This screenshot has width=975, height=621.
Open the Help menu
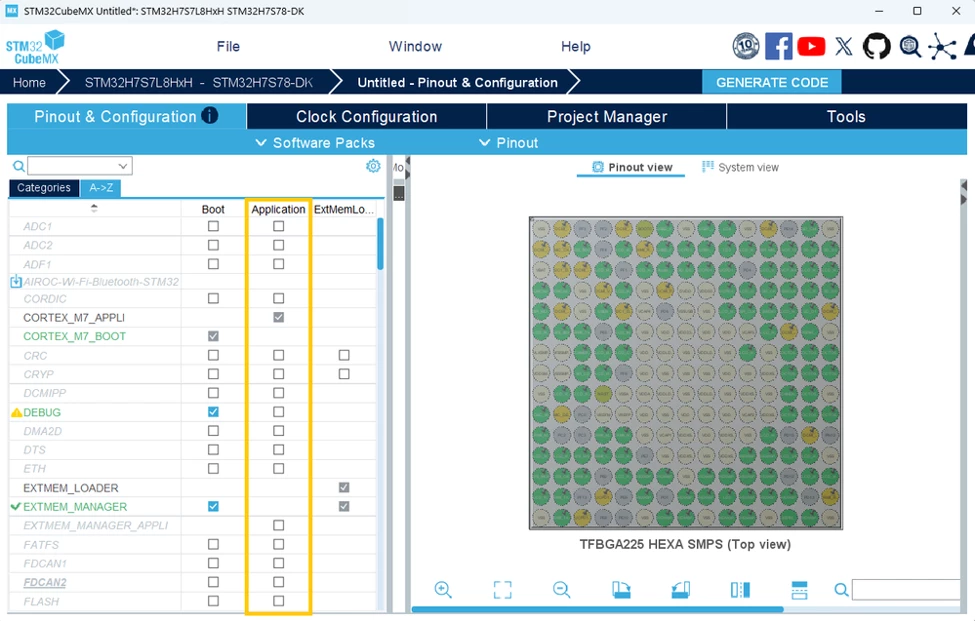click(x=576, y=47)
